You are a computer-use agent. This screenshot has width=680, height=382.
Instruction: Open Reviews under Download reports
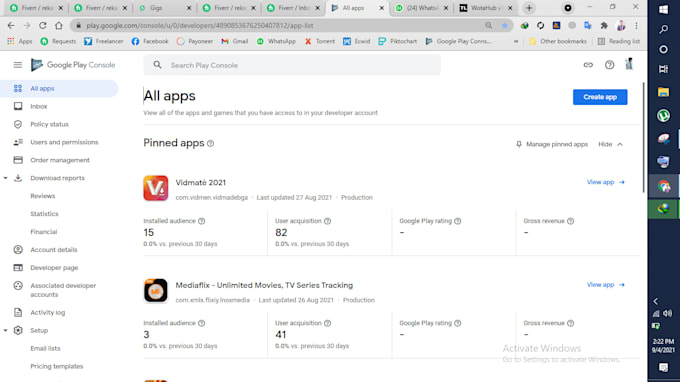pos(42,196)
